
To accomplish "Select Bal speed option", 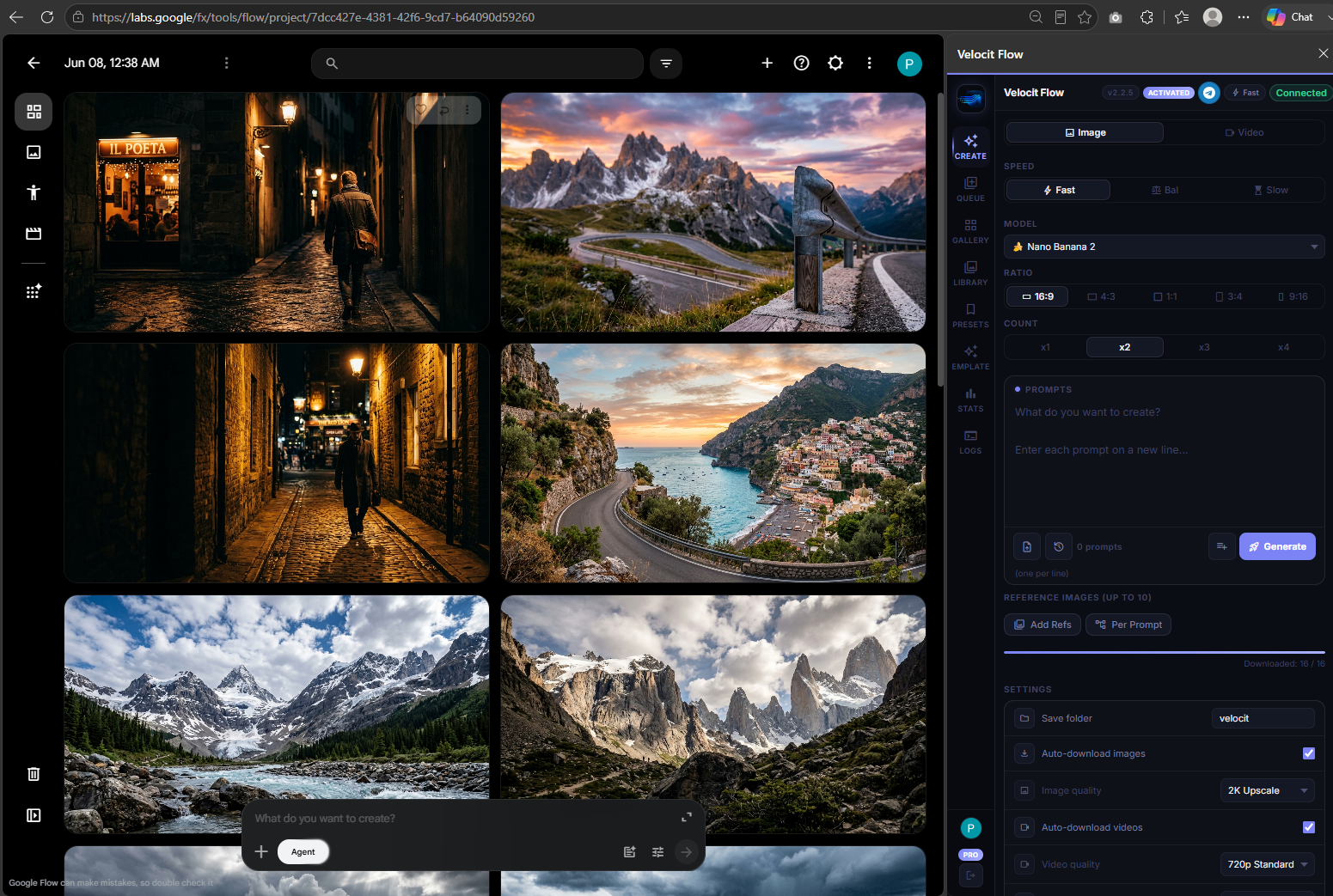I will (x=1165, y=190).
